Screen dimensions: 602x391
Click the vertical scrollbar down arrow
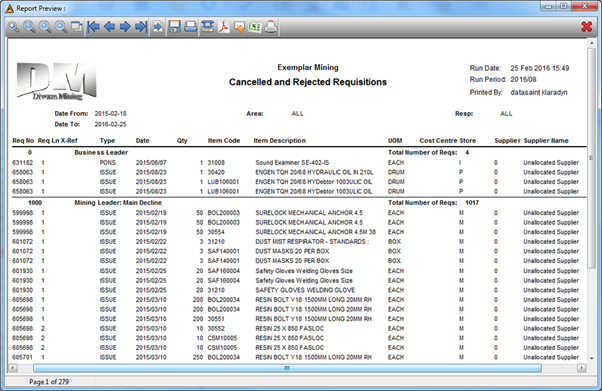click(x=591, y=358)
